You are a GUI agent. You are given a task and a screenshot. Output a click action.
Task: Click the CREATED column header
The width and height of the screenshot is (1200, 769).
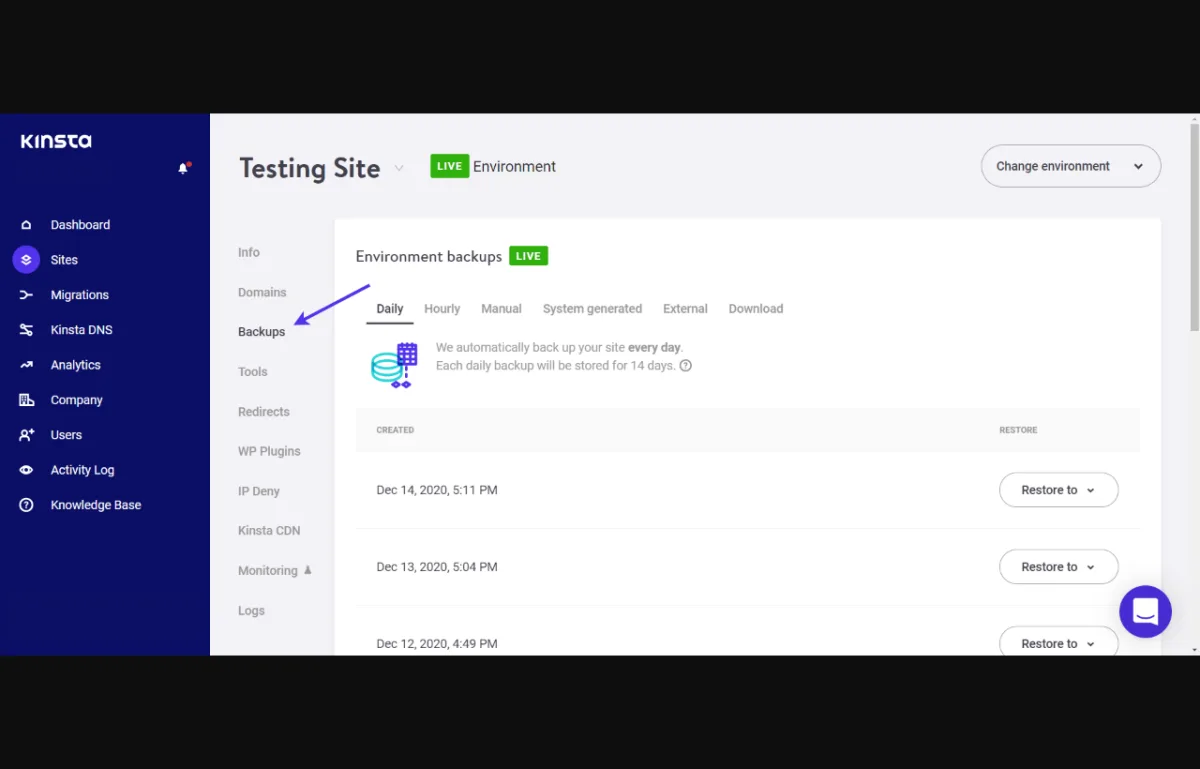pyautogui.click(x=395, y=430)
